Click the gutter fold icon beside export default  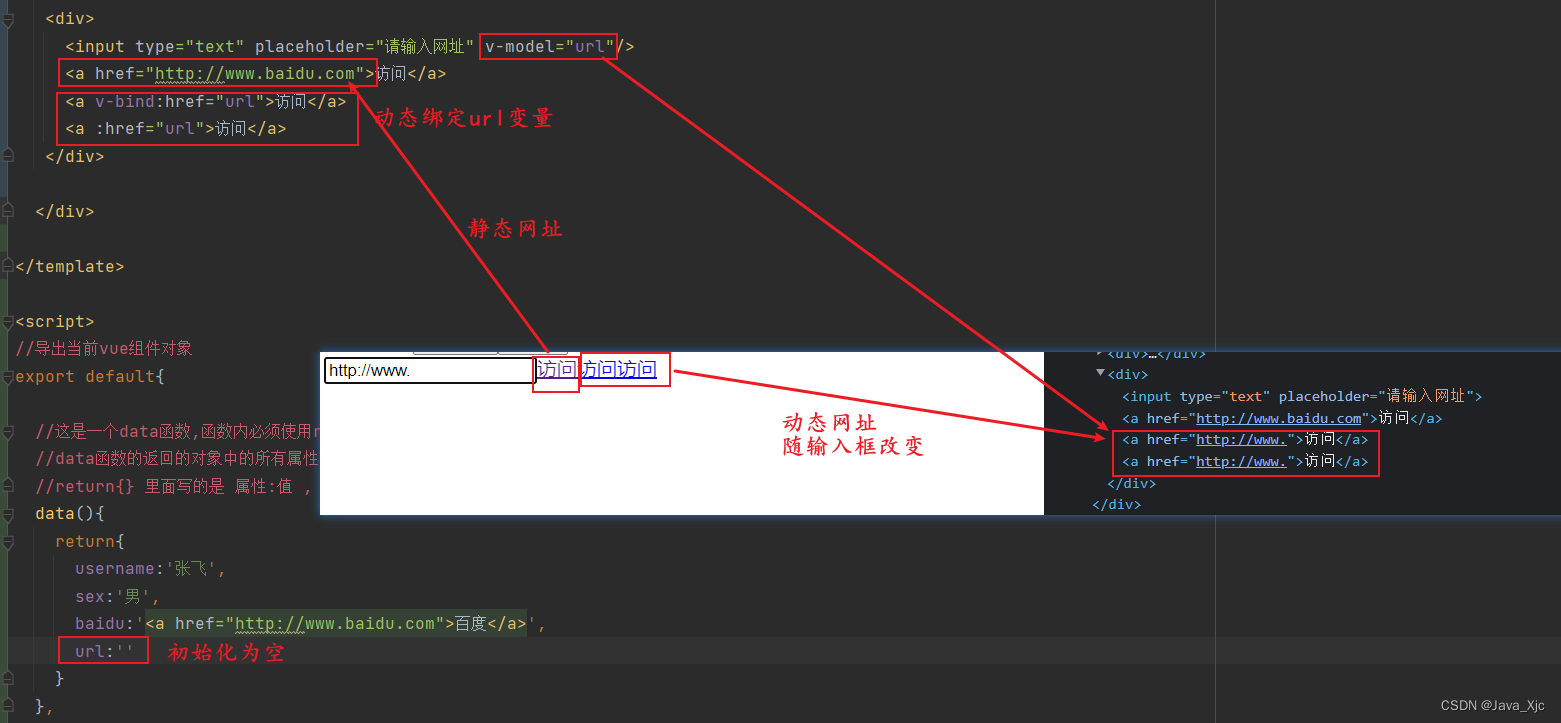(x=8, y=375)
